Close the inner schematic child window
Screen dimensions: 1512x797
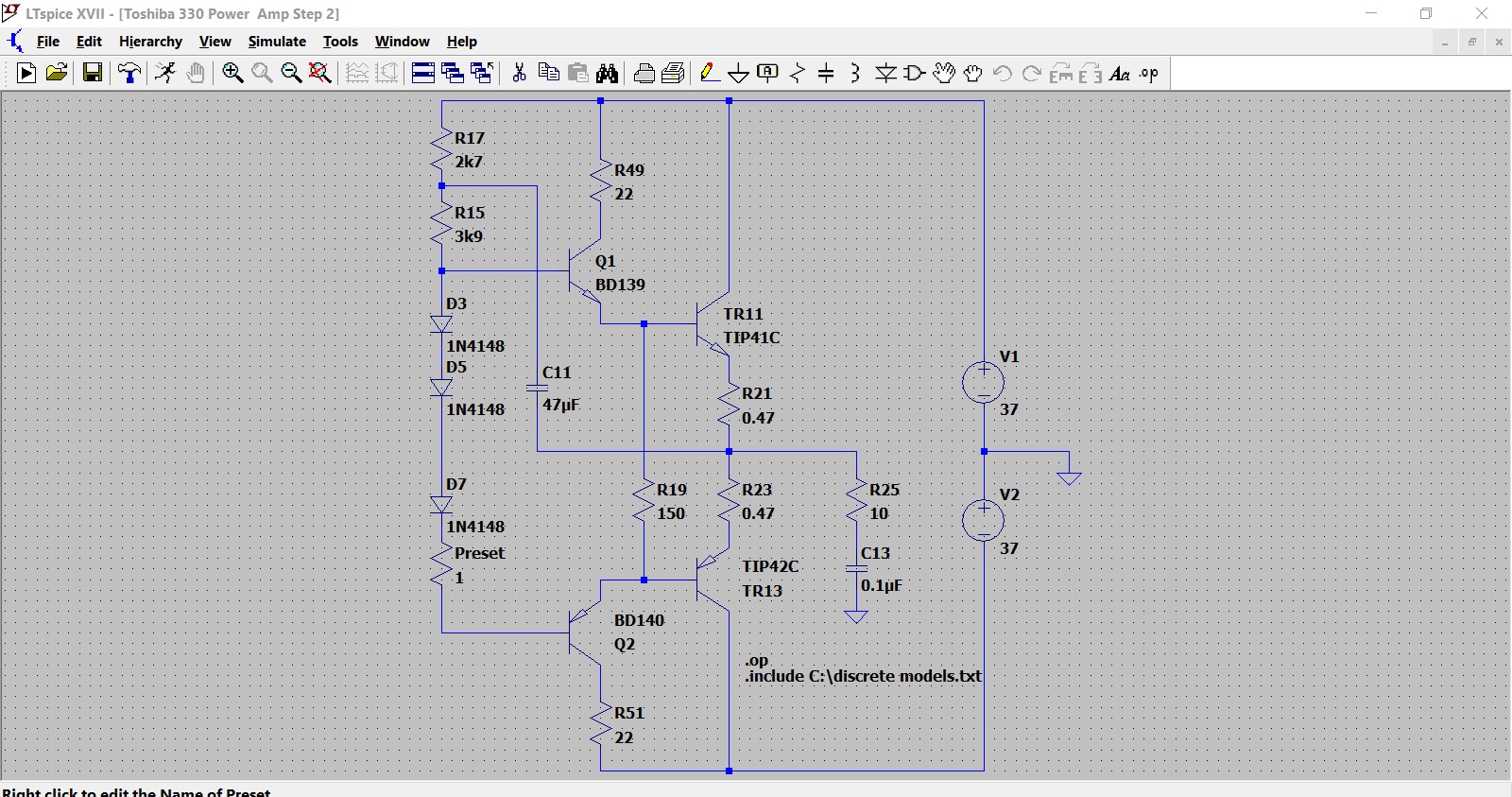1499,42
